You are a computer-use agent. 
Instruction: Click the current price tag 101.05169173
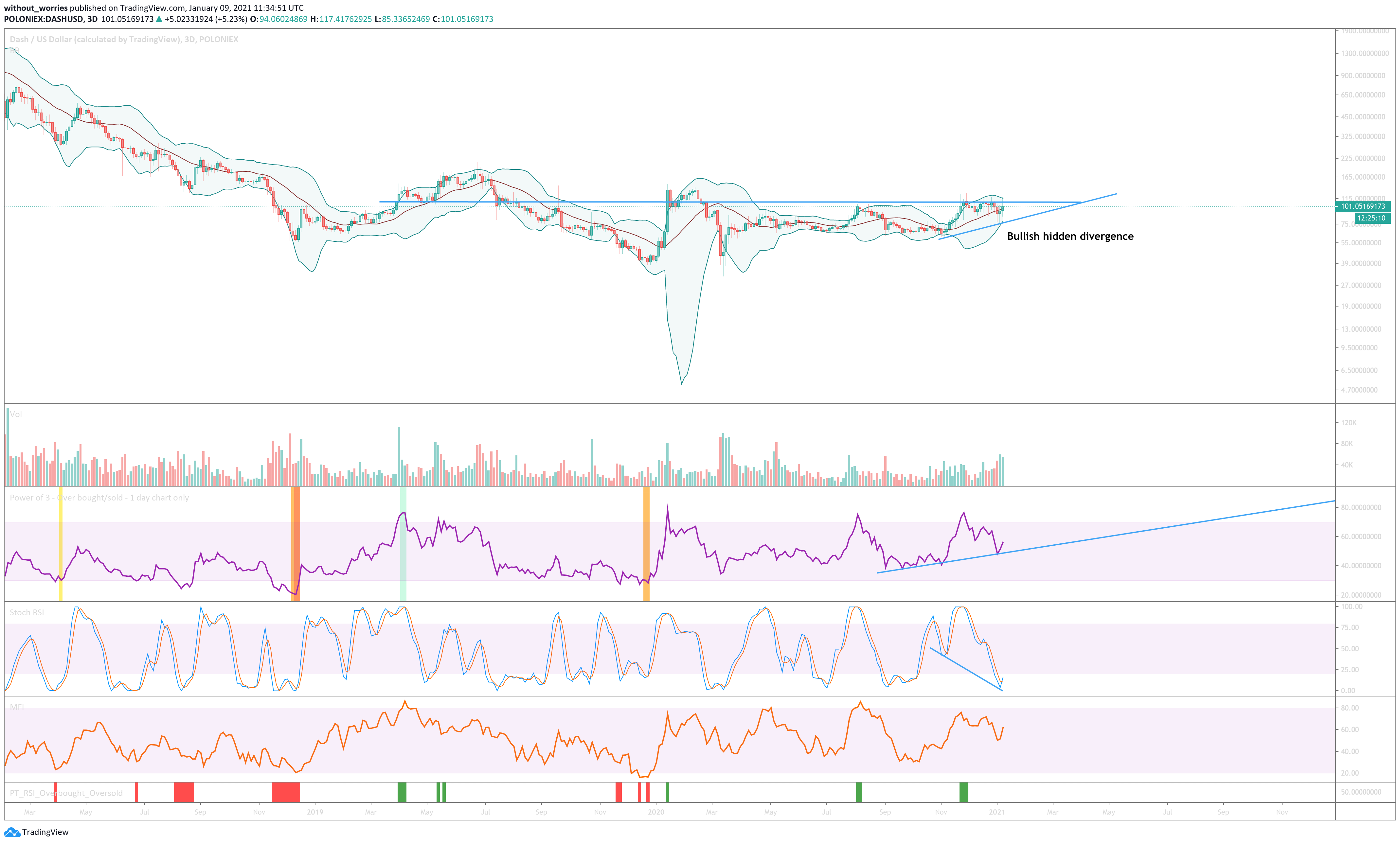(1362, 206)
